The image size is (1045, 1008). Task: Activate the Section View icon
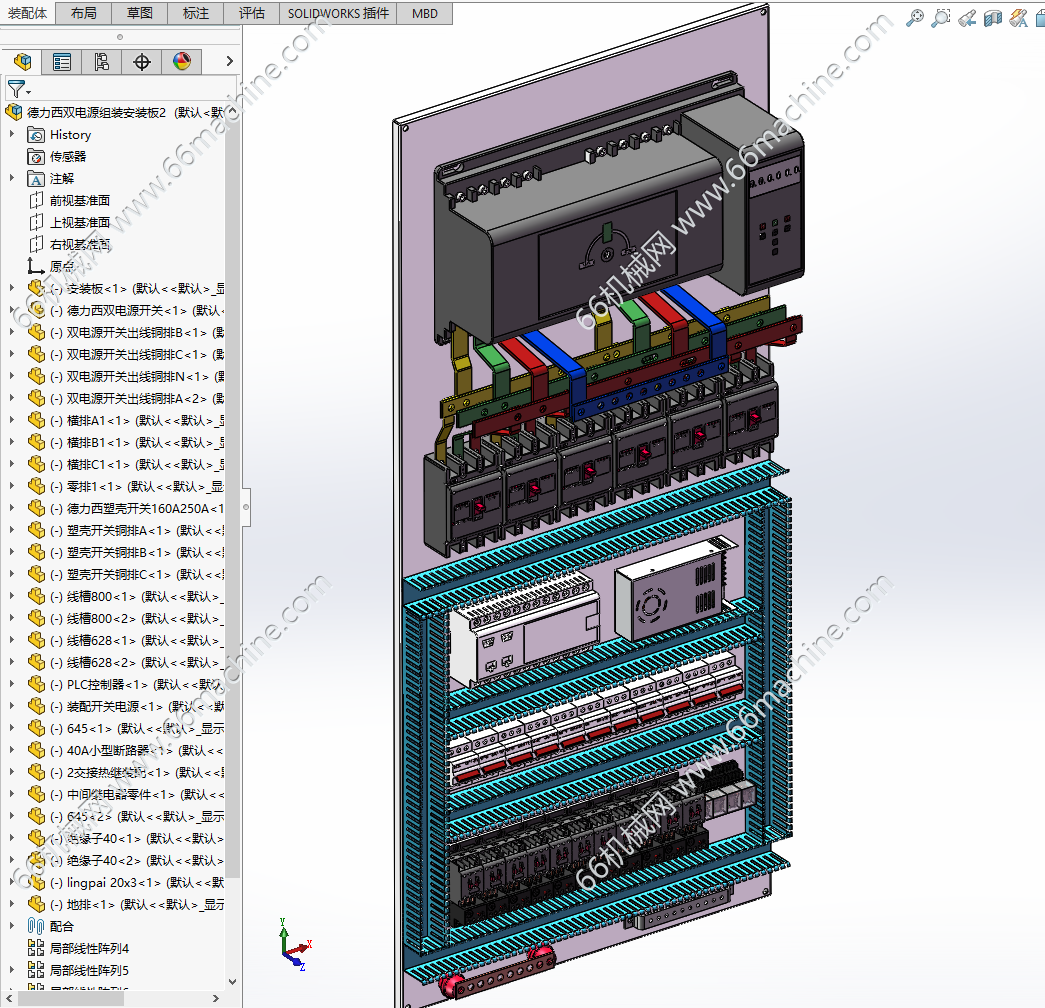(x=993, y=17)
